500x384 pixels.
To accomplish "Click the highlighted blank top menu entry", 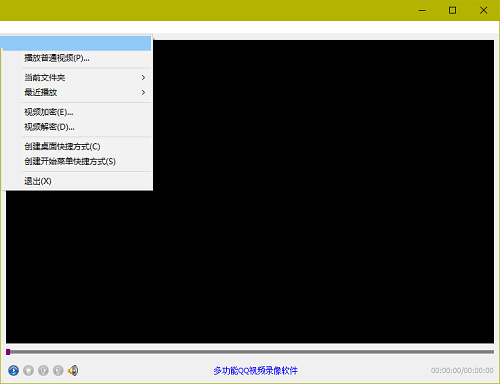I will tap(76, 43).
